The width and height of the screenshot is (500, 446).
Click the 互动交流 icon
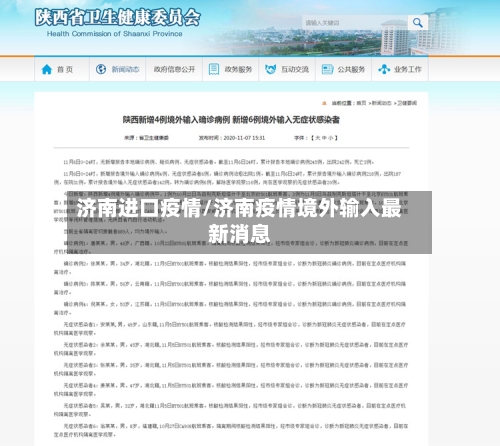click(270, 69)
